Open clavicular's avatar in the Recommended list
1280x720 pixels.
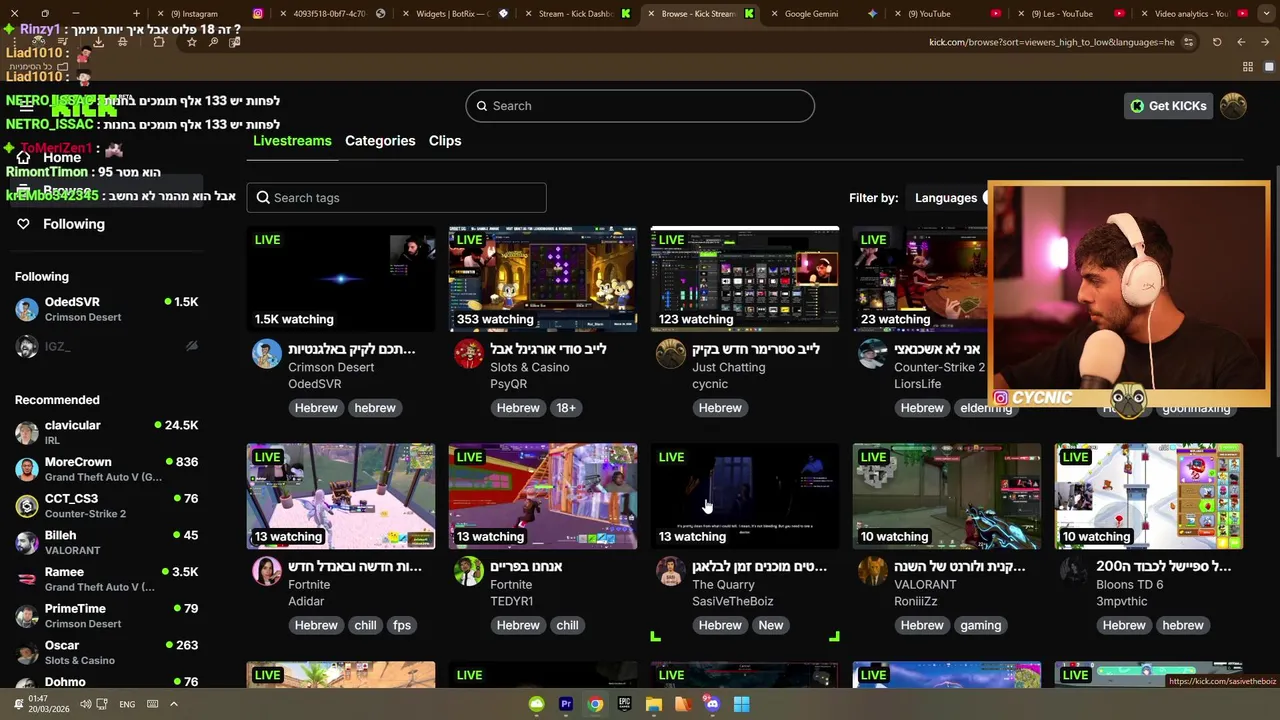pyautogui.click(x=27, y=432)
